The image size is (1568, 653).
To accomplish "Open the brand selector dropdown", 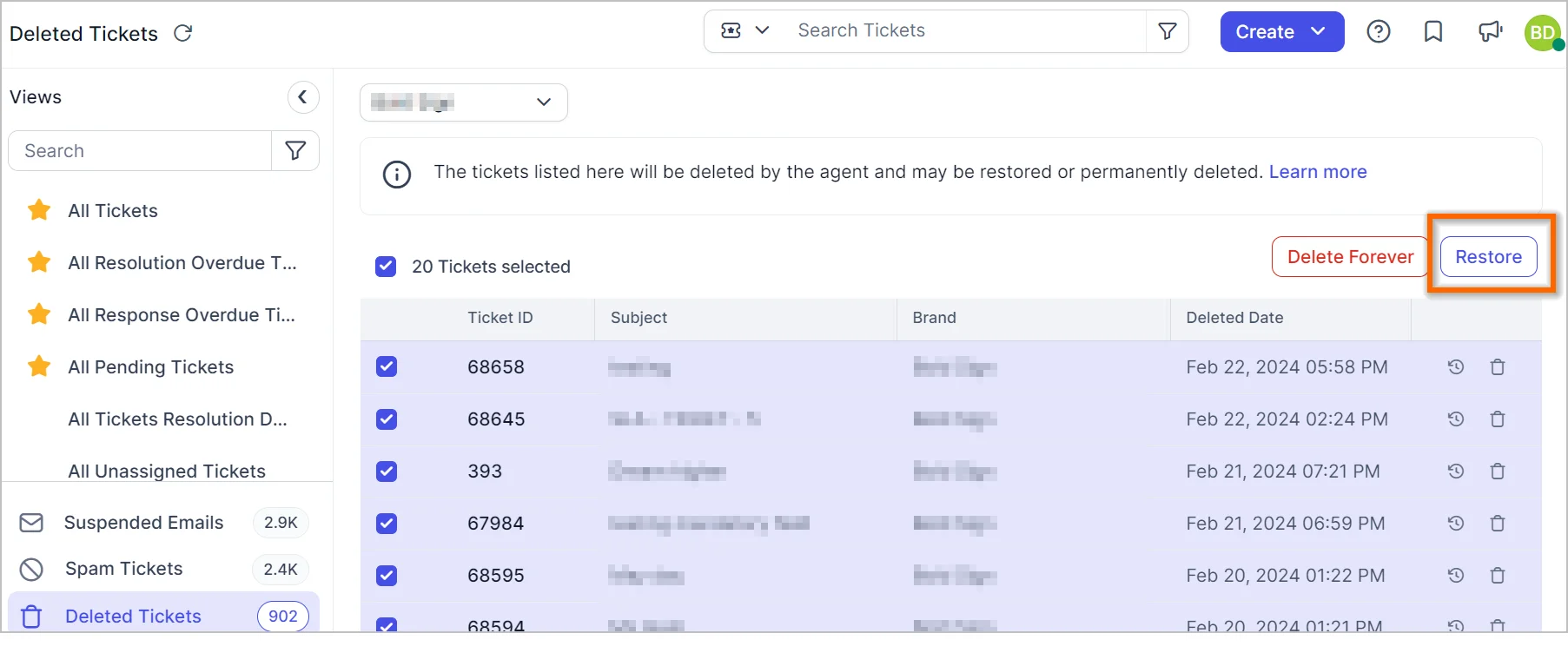I will coord(463,102).
